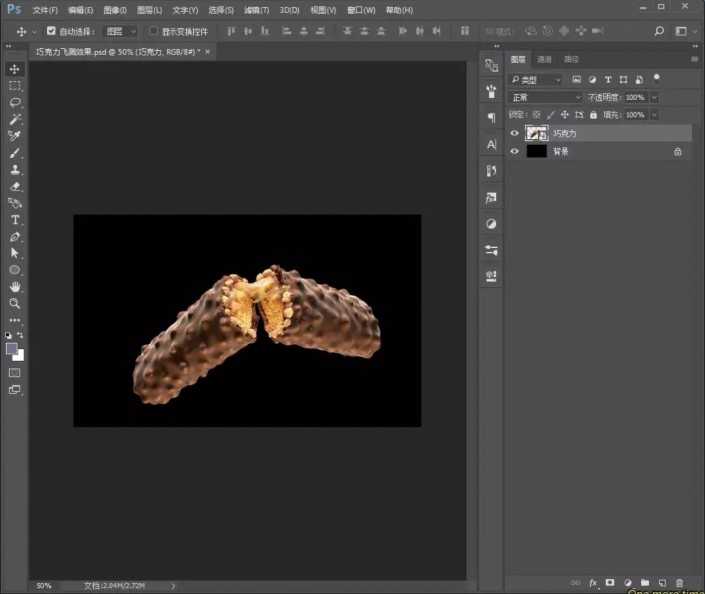Select the Lasso tool
705x594 pixels.
tap(15, 103)
